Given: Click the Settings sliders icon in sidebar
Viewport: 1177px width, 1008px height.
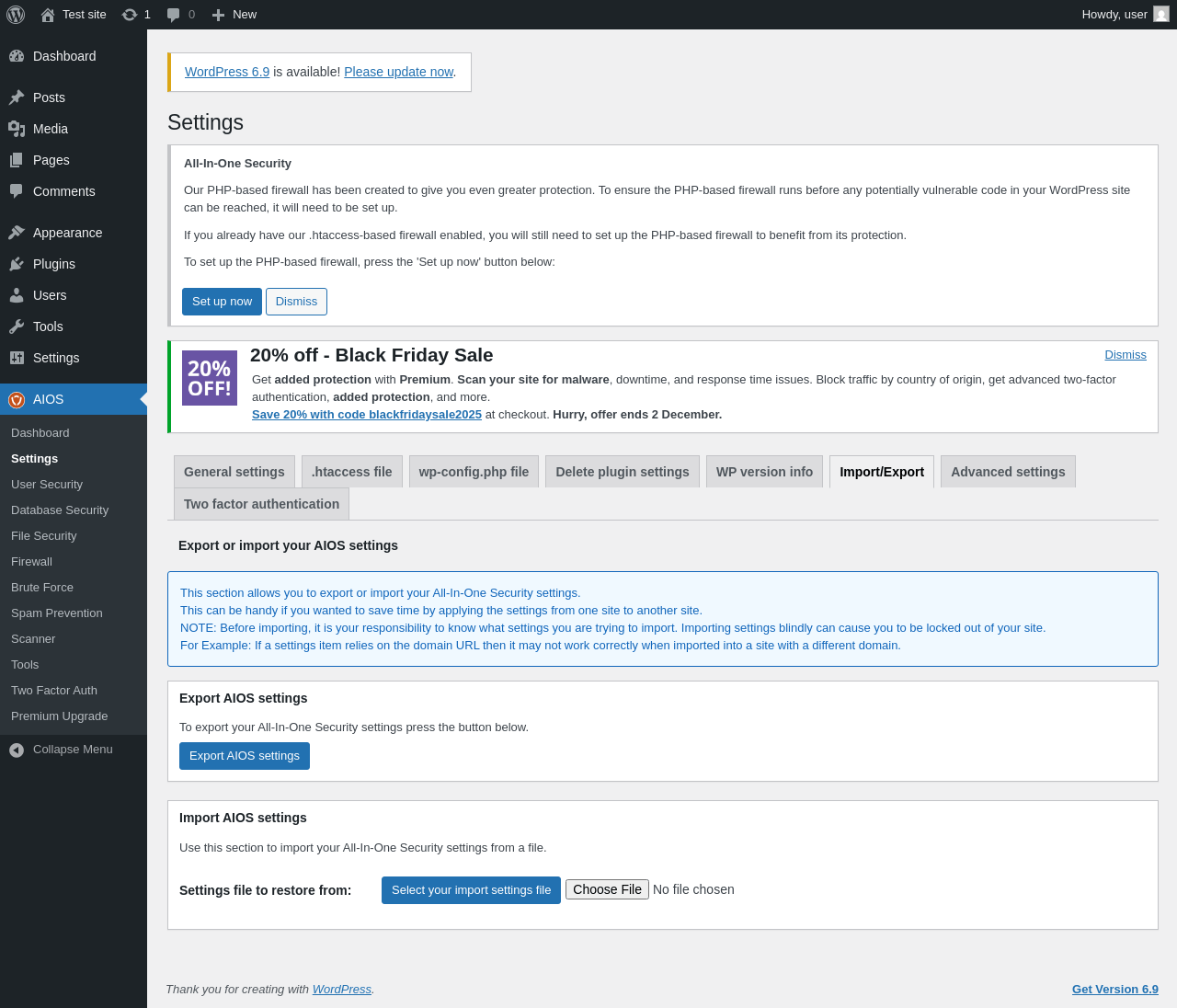Looking at the screenshot, I should click(x=17, y=358).
